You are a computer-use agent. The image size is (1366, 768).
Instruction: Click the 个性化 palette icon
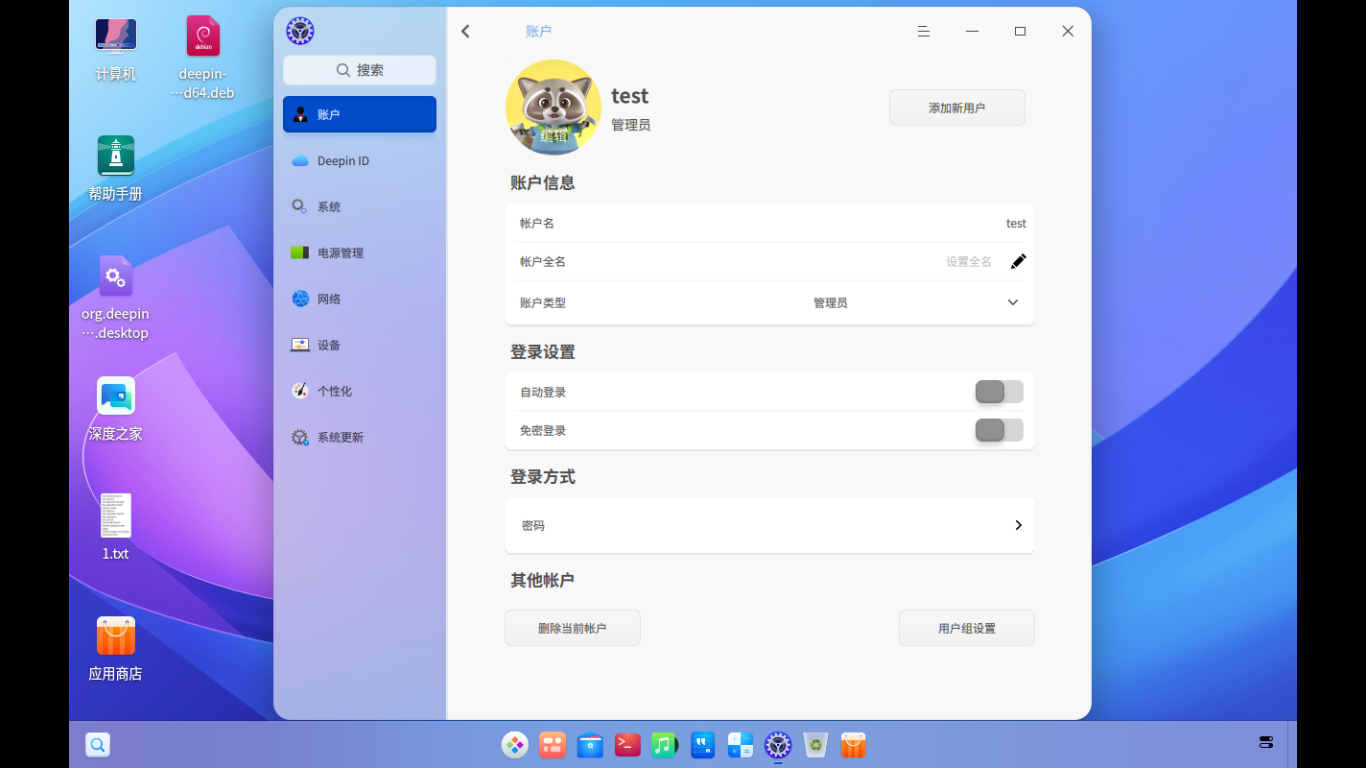(x=300, y=390)
